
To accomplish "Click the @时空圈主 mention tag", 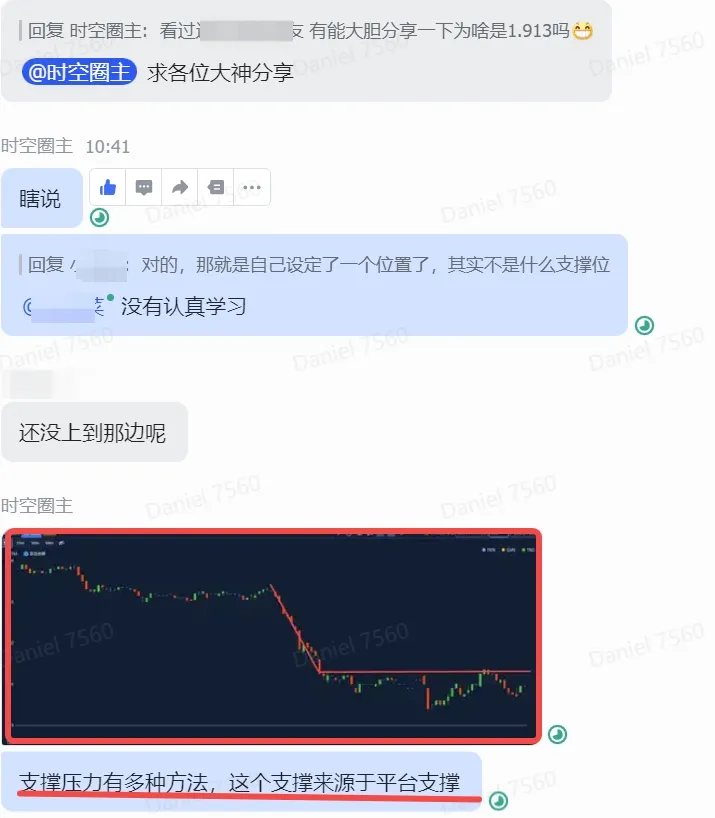I will (79, 72).
